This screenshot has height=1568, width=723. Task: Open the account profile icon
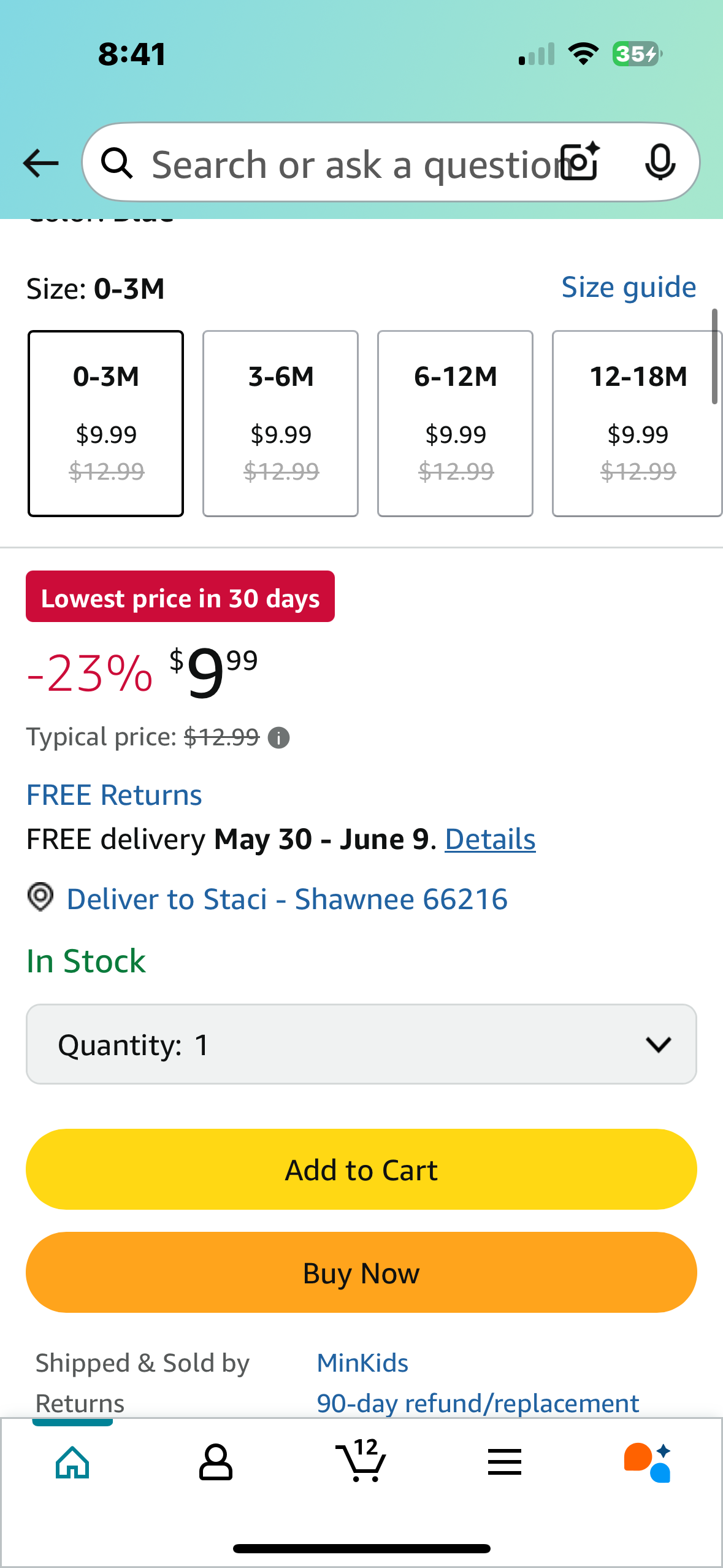point(216,1462)
